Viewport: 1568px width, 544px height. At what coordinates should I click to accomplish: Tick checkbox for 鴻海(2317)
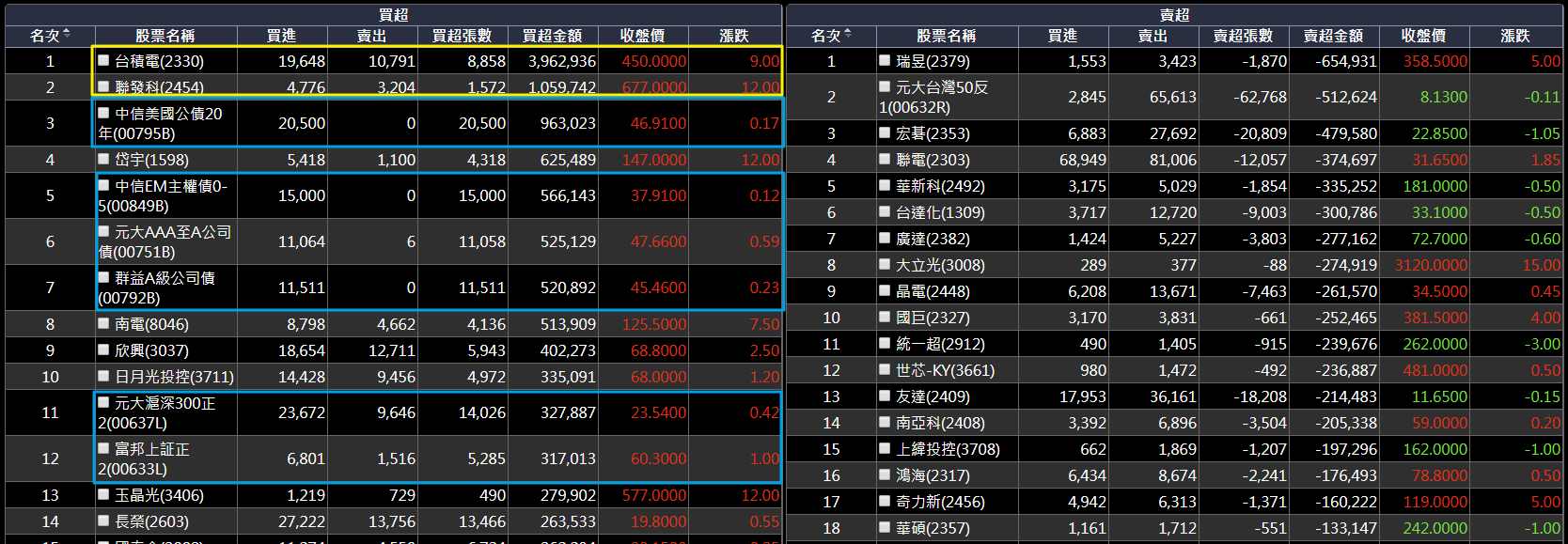885,474
